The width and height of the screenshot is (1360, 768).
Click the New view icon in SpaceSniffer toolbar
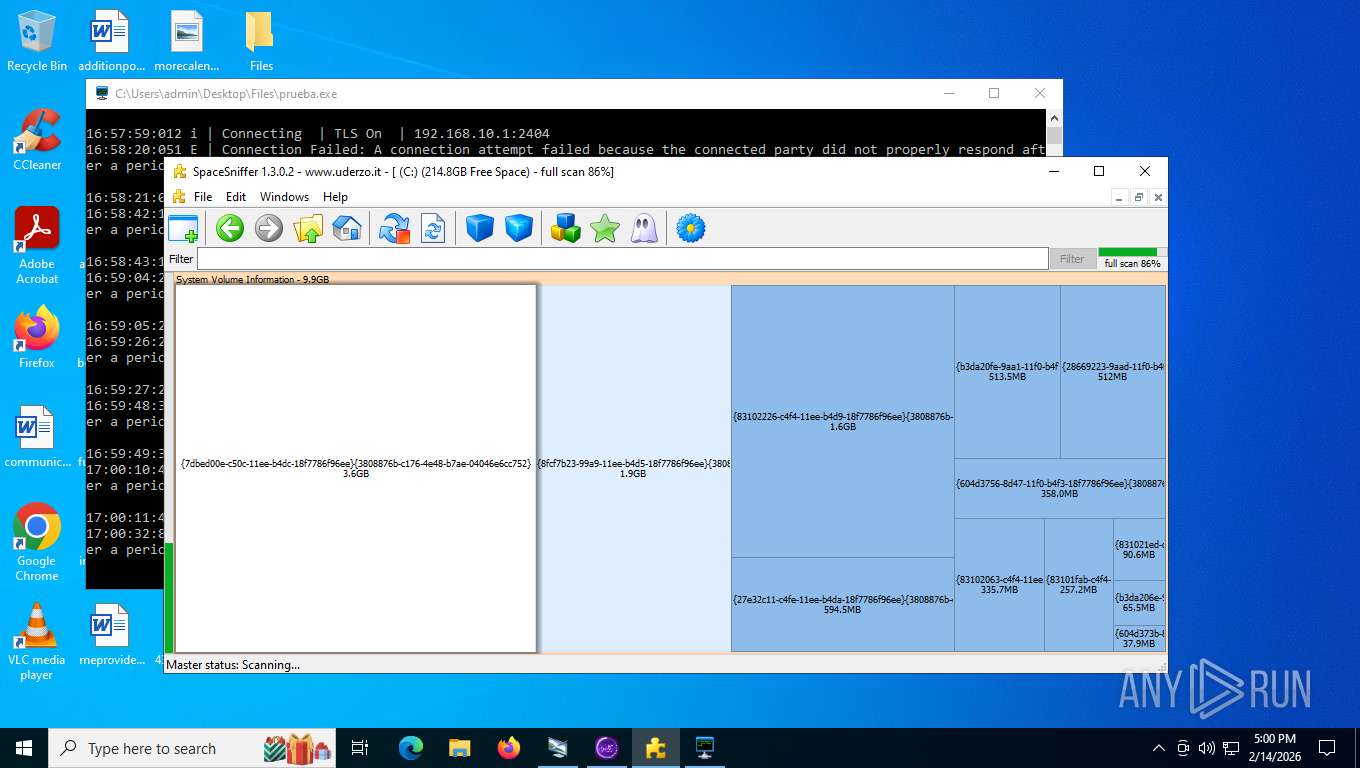[x=183, y=228]
